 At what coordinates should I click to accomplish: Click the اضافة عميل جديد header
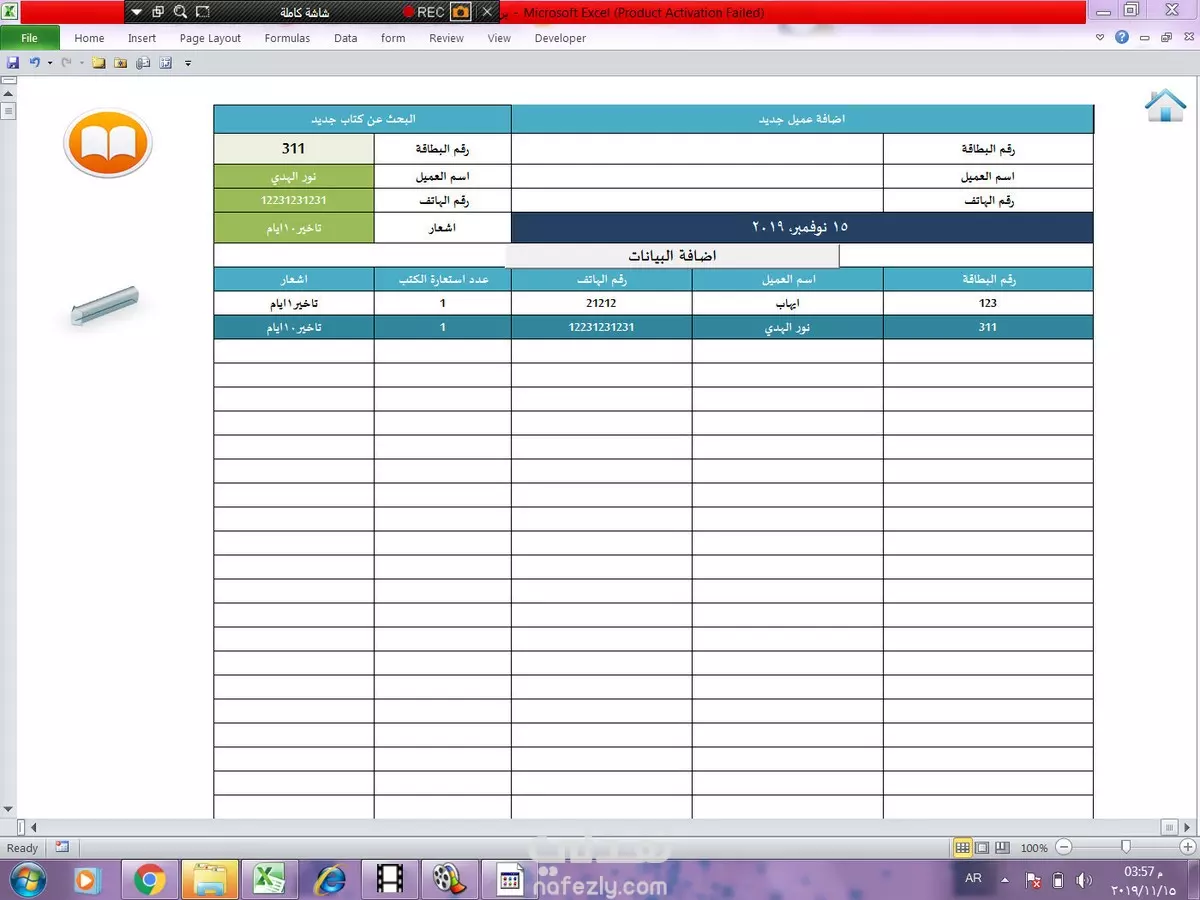click(x=802, y=119)
